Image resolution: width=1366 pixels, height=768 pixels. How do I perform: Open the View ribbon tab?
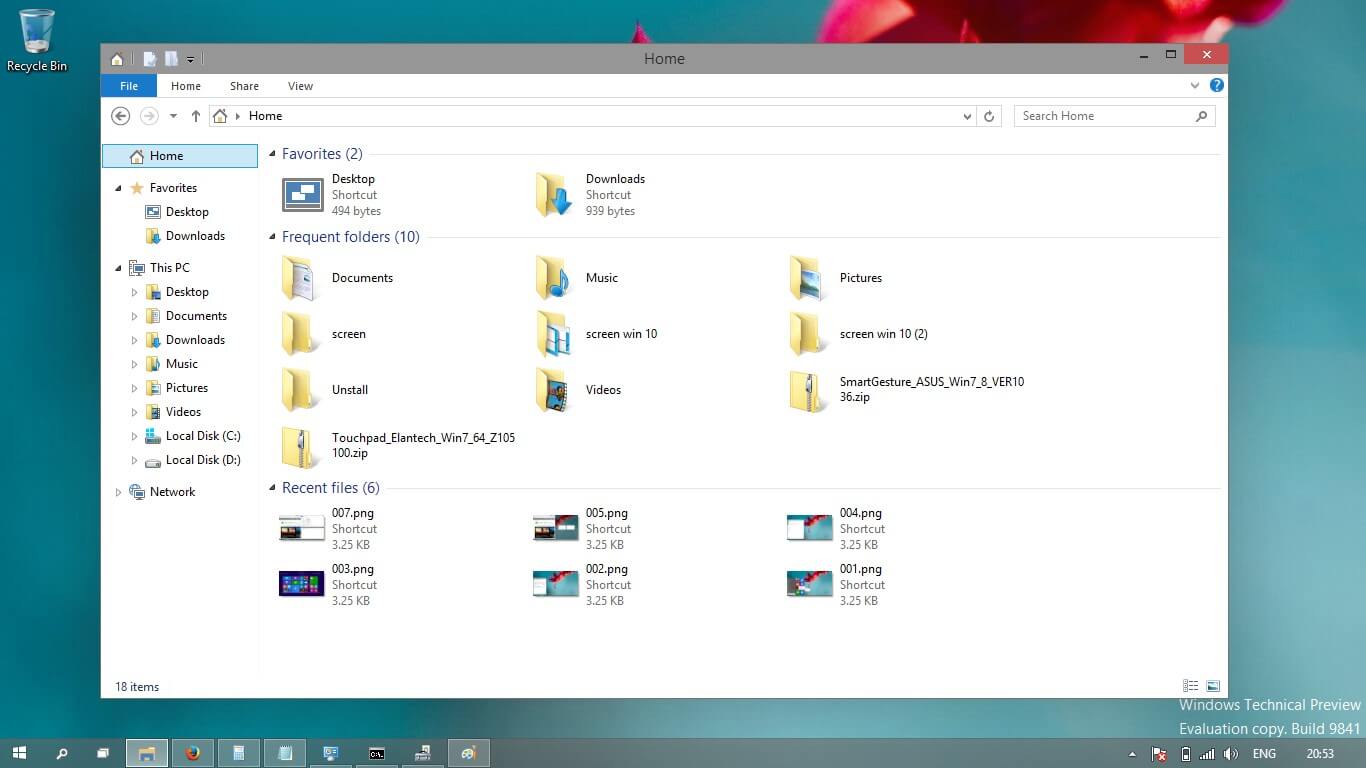(300, 86)
